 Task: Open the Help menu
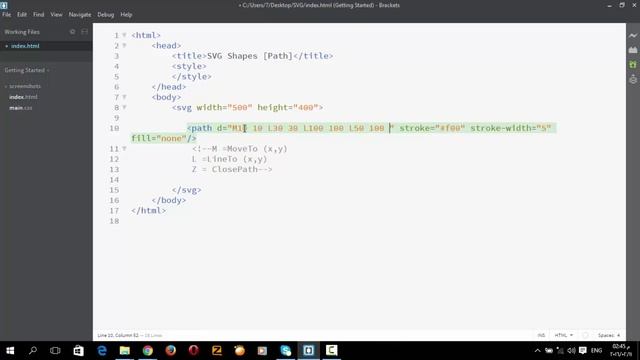click(x=126, y=14)
